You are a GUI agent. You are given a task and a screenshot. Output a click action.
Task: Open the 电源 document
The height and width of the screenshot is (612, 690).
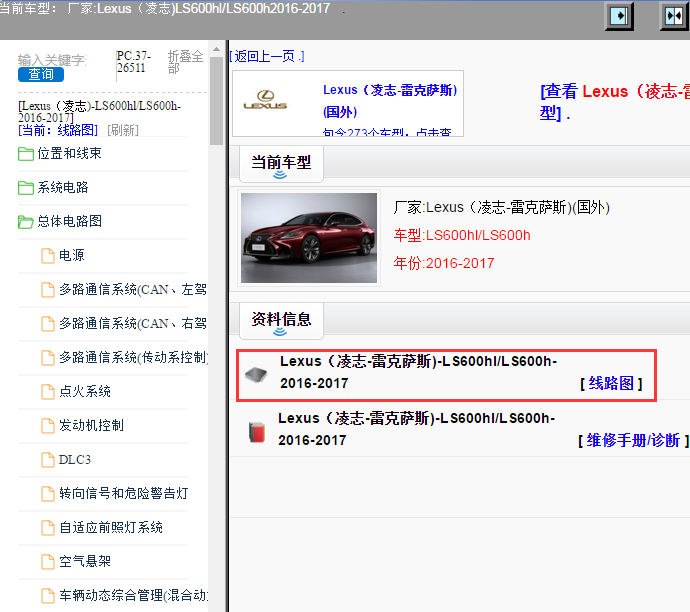point(72,255)
